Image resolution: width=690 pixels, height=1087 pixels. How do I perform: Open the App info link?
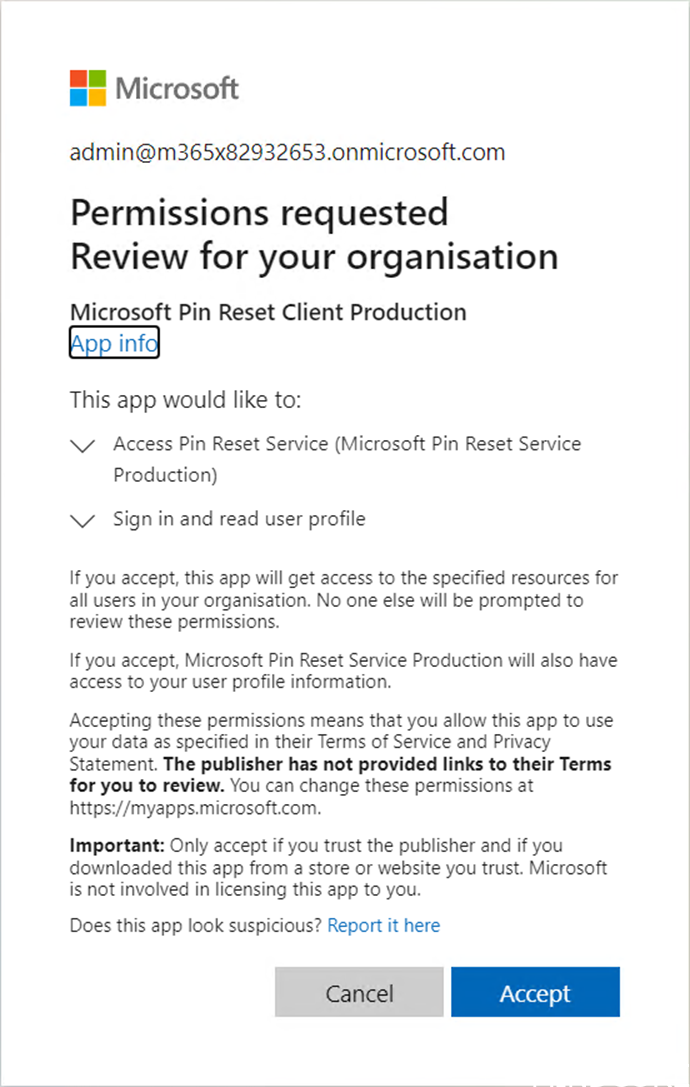click(x=114, y=344)
